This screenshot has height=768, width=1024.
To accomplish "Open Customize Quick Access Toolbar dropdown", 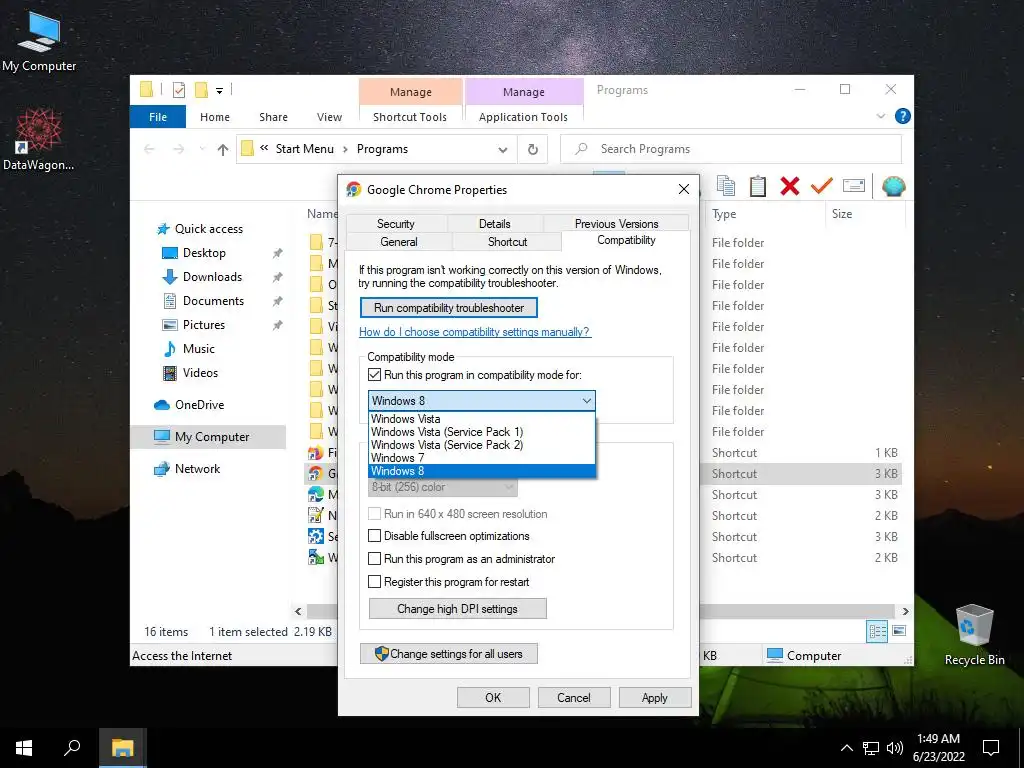I will pos(219,91).
